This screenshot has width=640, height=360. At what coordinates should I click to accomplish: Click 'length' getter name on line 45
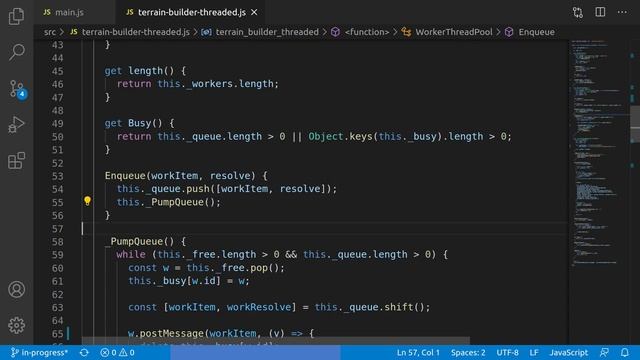tap(145, 71)
